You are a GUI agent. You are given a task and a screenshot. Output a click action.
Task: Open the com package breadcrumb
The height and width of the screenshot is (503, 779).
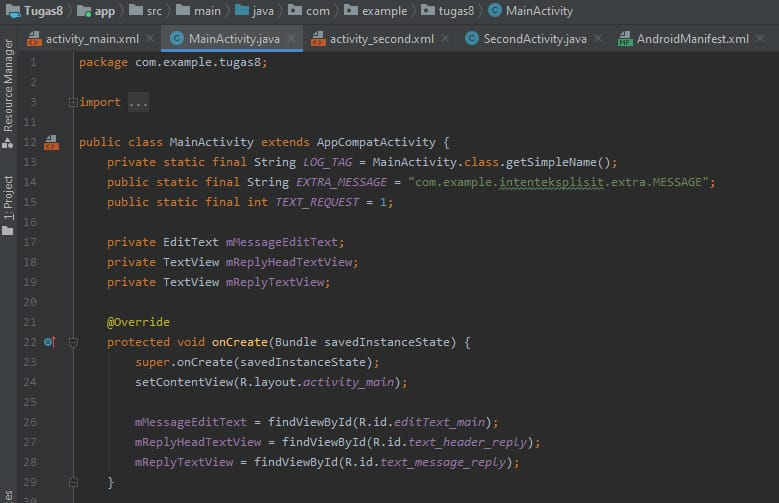[309, 11]
